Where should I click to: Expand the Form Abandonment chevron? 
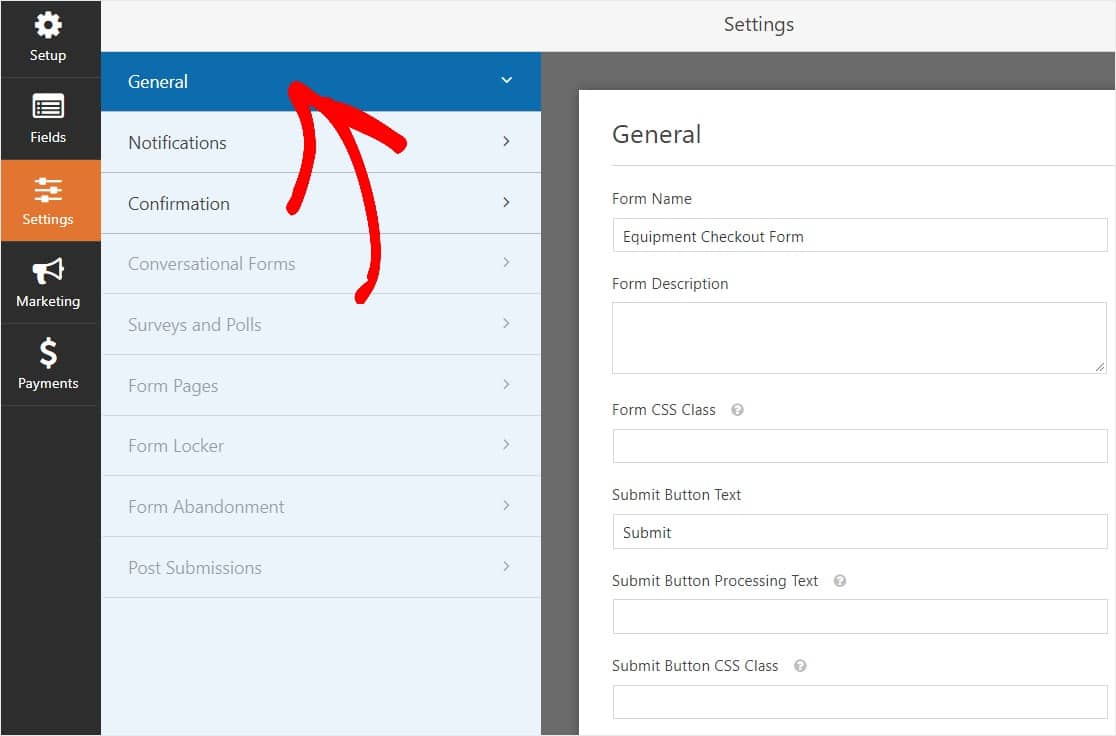tap(506, 506)
